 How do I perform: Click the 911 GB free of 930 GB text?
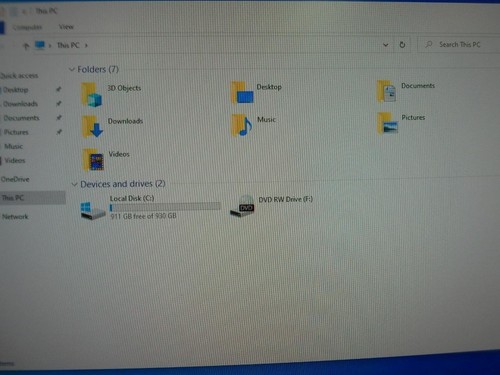click(143, 216)
